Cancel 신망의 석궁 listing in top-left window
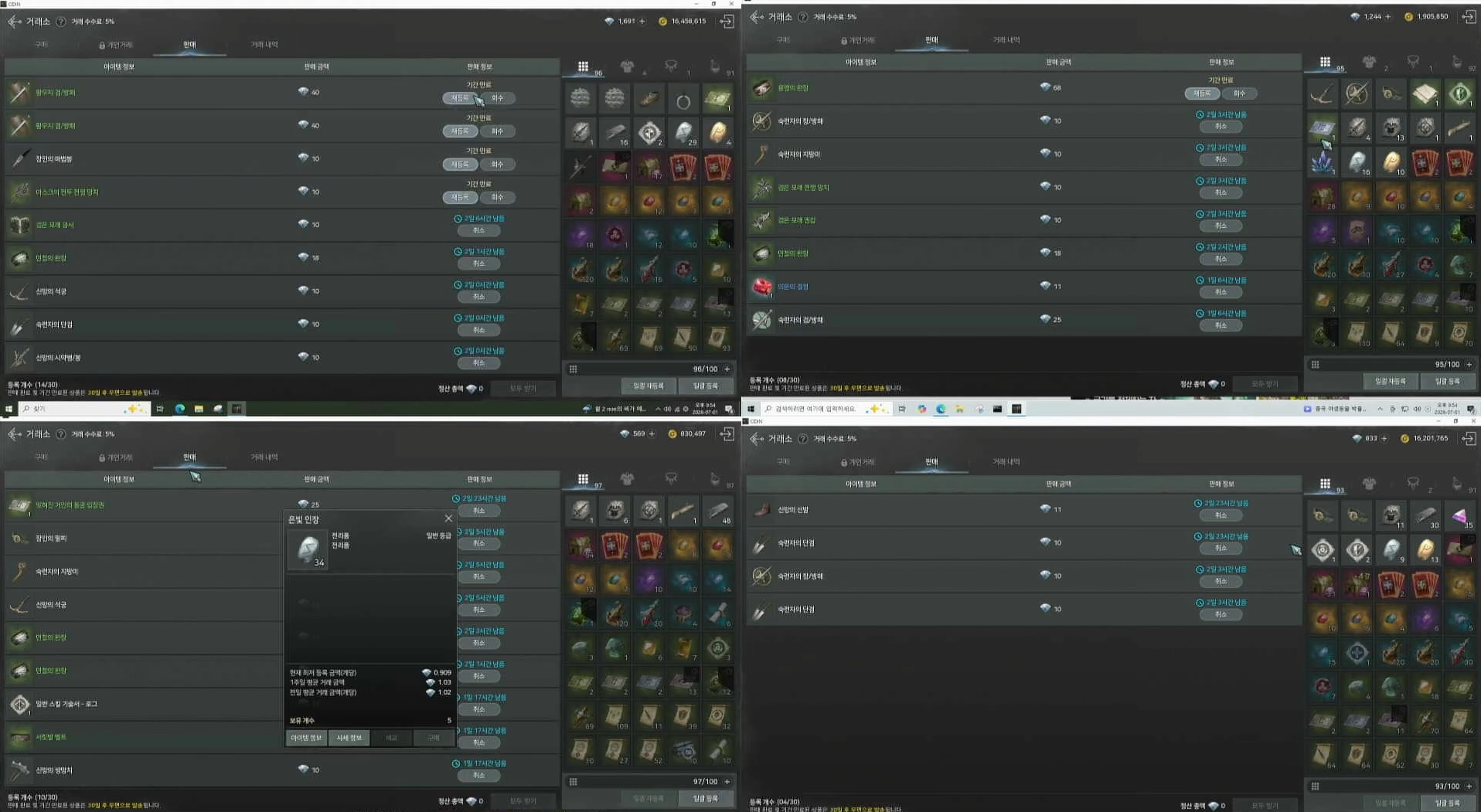This screenshot has width=1481, height=812. click(479, 297)
